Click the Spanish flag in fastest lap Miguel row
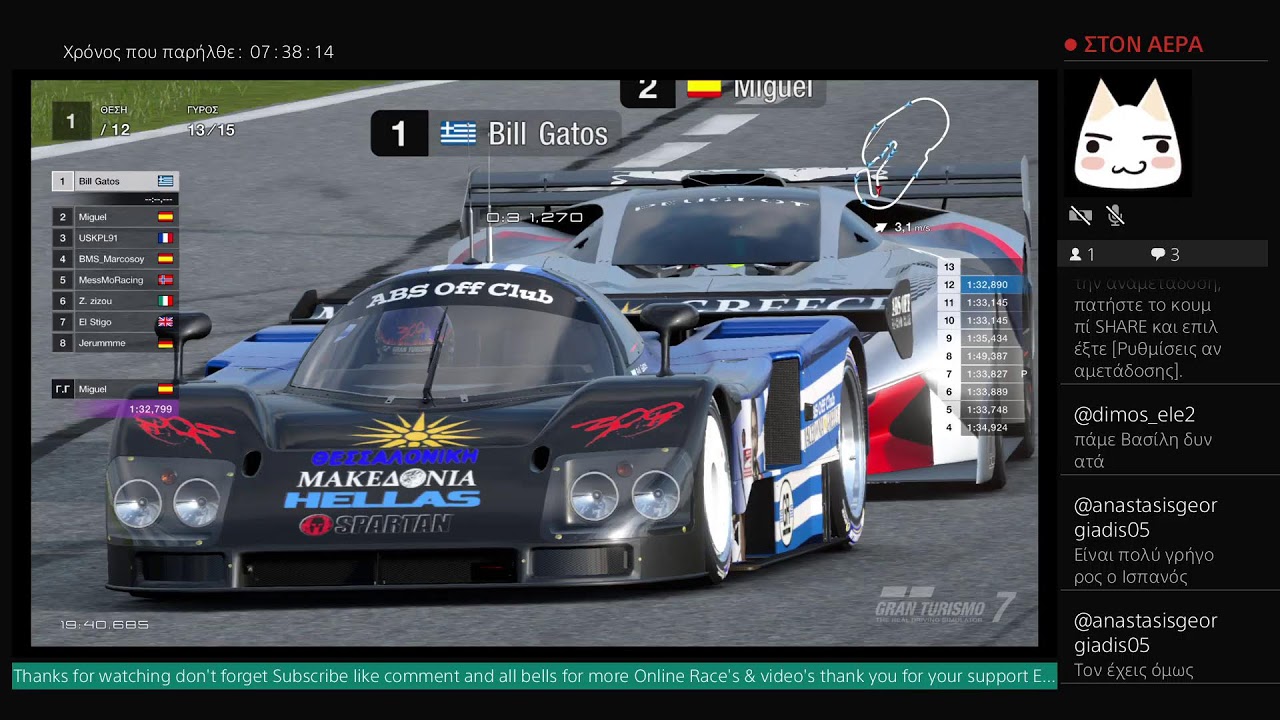The height and width of the screenshot is (720, 1280). 166,389
